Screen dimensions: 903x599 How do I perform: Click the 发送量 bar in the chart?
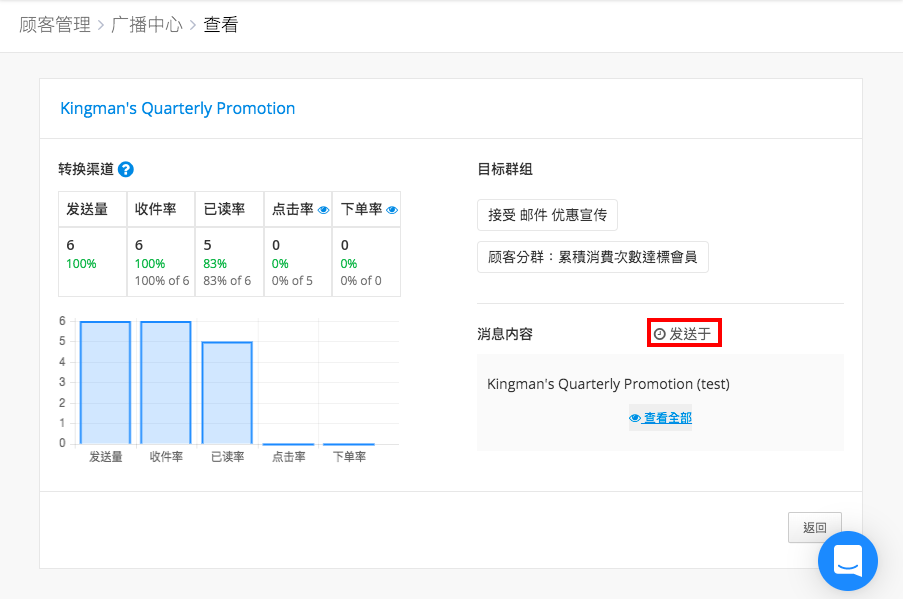[105, 382]
